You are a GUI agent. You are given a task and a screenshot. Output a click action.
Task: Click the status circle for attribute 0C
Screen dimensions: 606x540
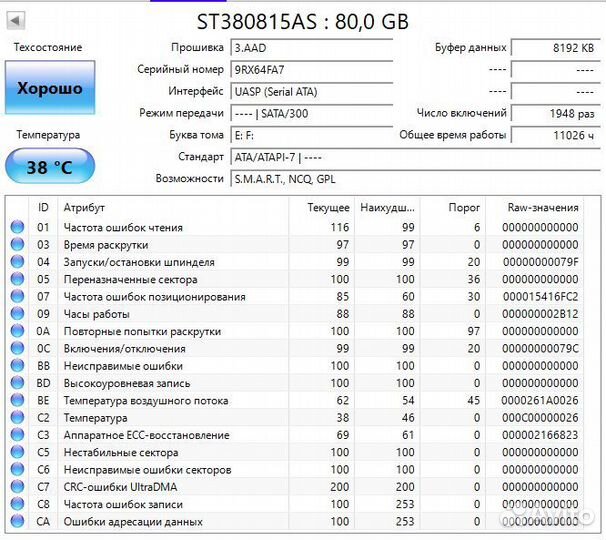click(17, 348)
